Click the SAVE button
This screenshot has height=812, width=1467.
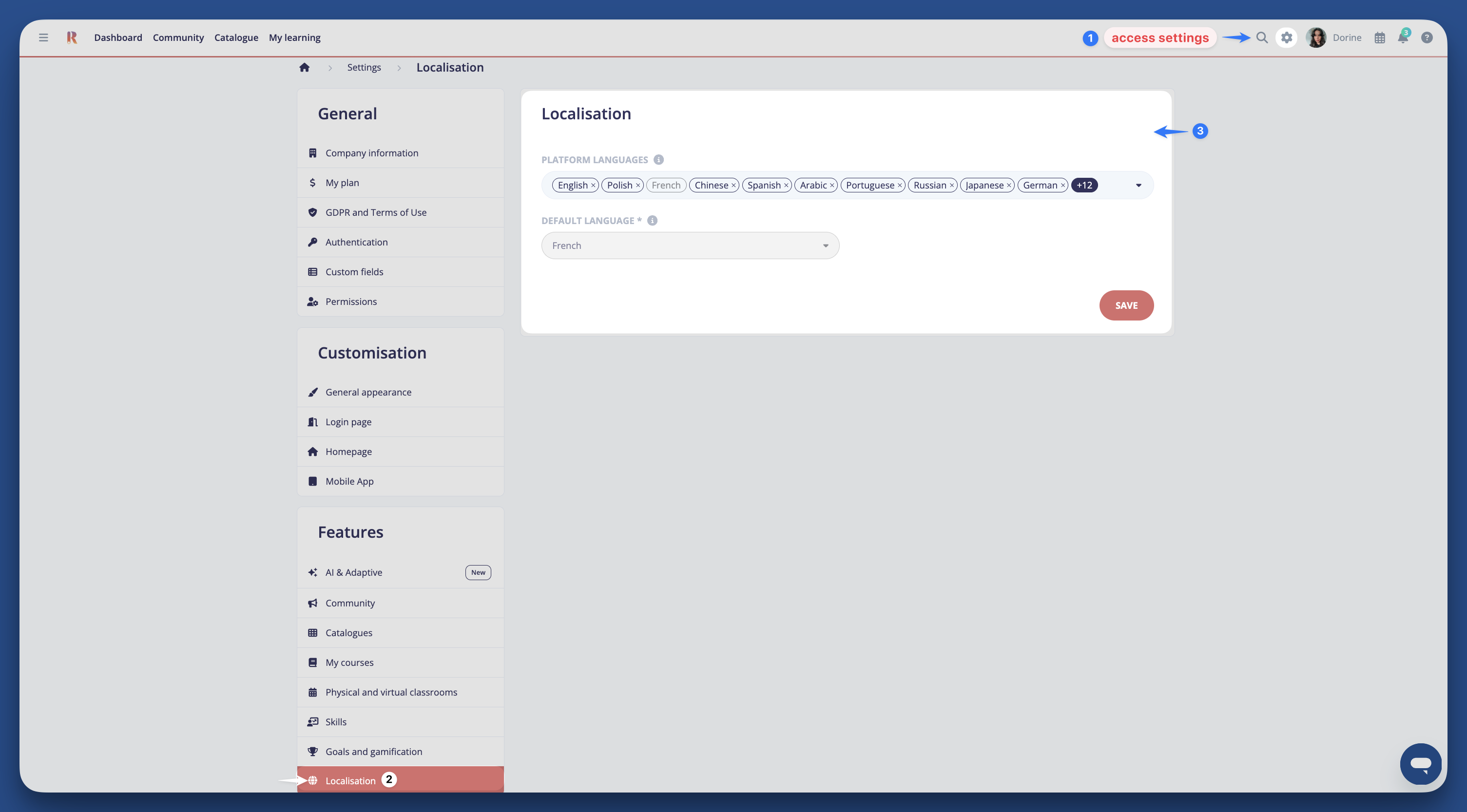(x=1126, y=305)
